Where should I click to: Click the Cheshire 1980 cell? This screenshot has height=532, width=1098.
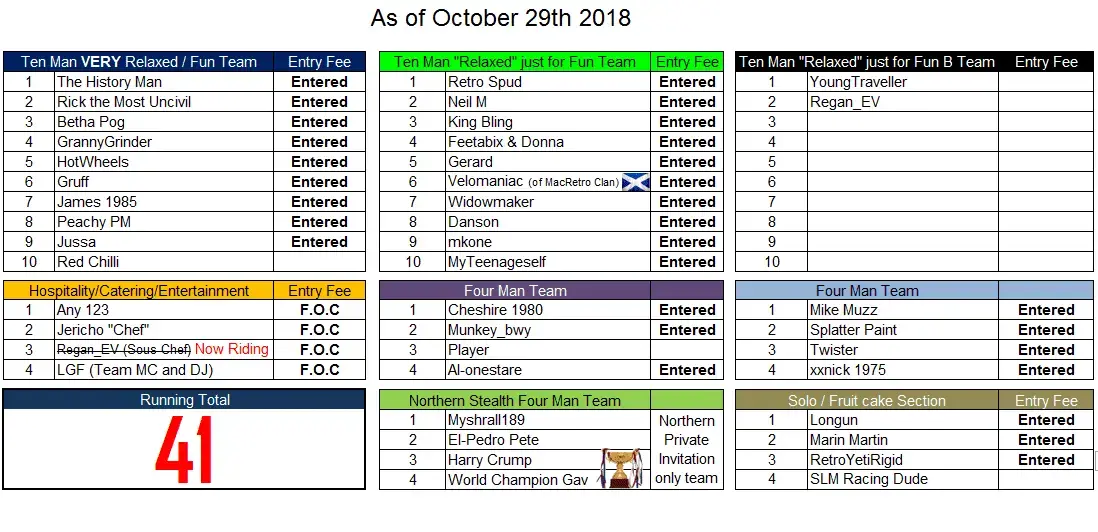click(548, 310)
